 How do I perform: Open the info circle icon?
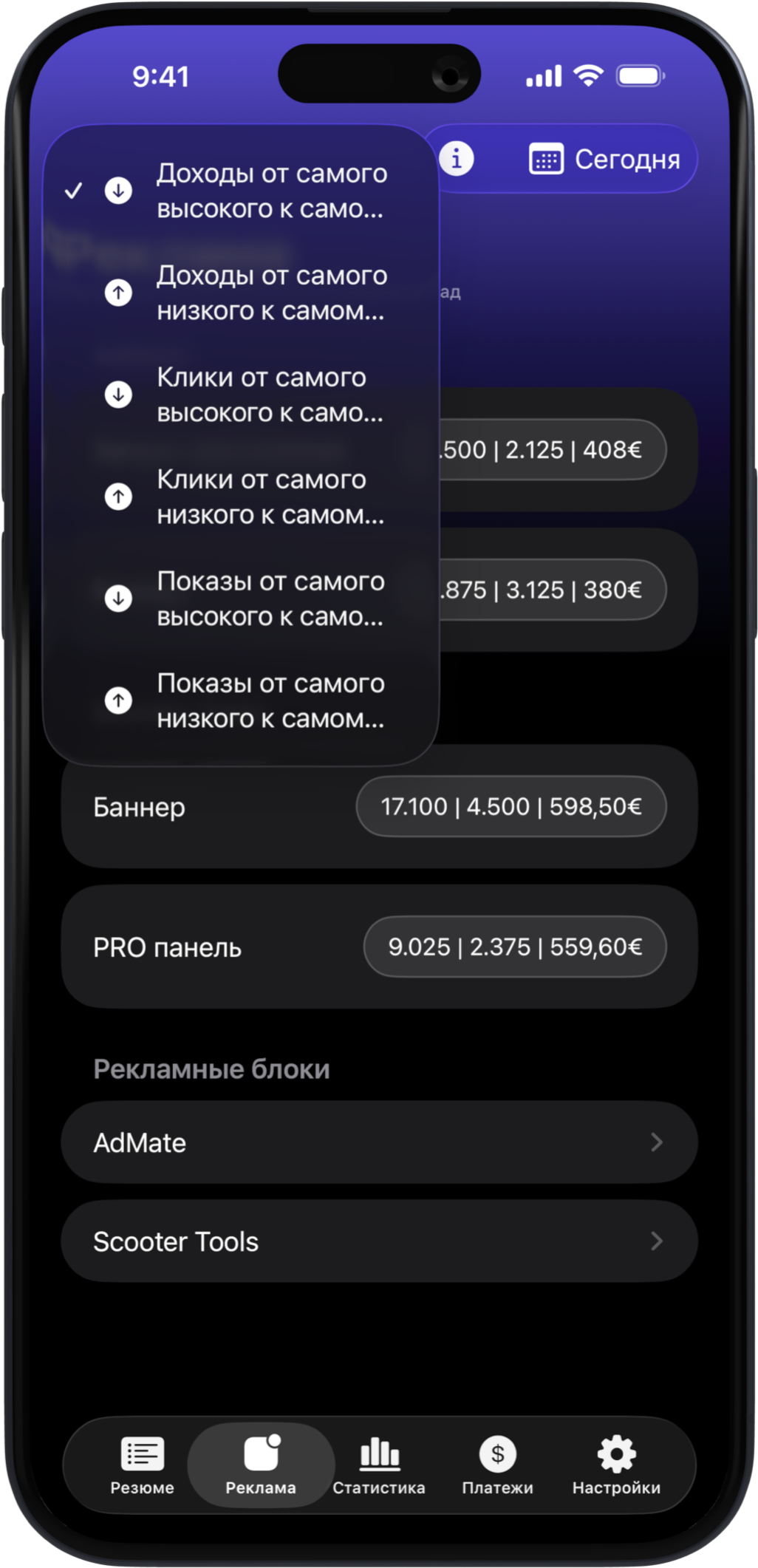(x=457, y=159)
